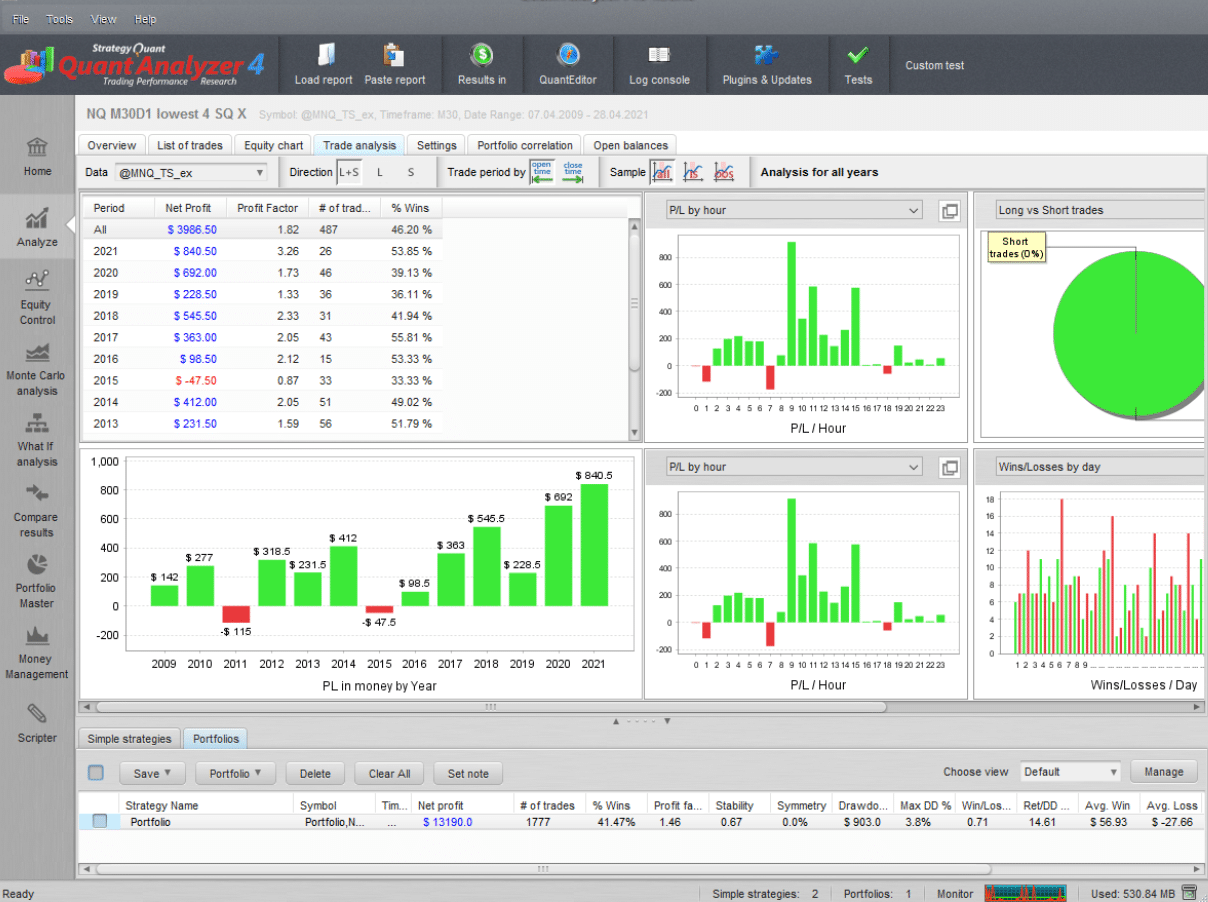
Task: Click the Load report icon
Action: tap(324, 56)
